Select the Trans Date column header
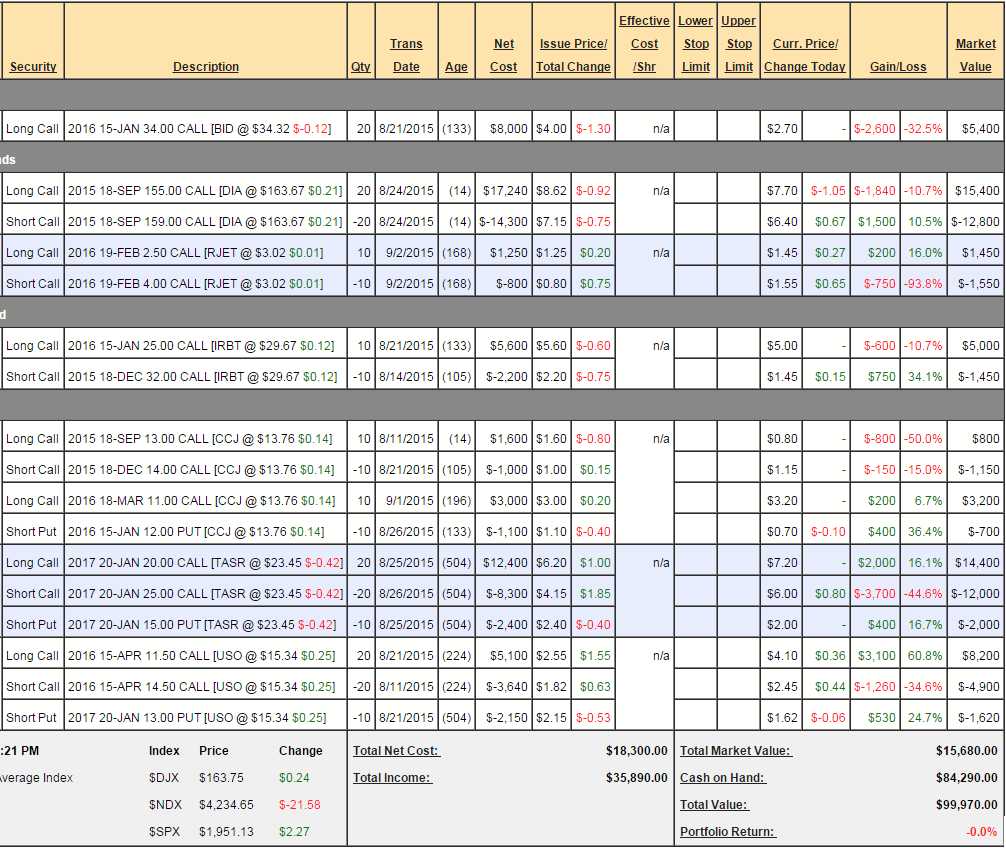This screenshot has width=1006, height=848. click(x=406, y=55)
